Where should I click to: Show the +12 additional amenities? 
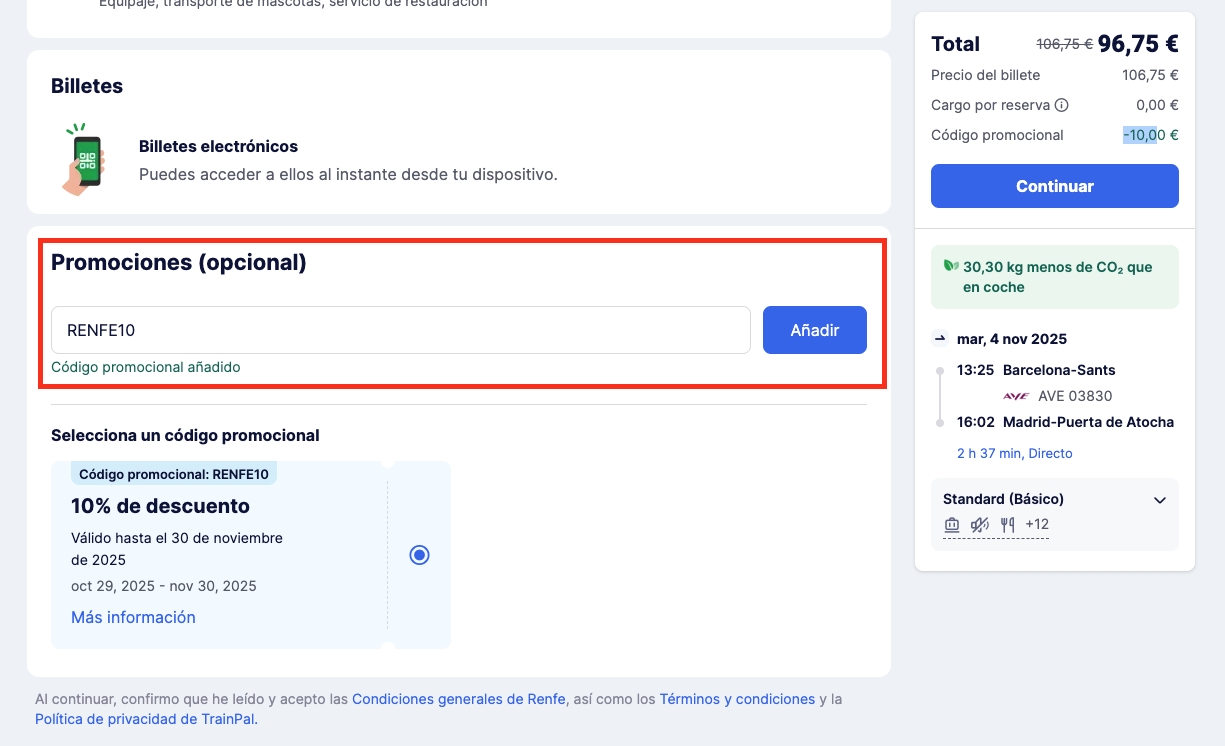coord(1037,524)
